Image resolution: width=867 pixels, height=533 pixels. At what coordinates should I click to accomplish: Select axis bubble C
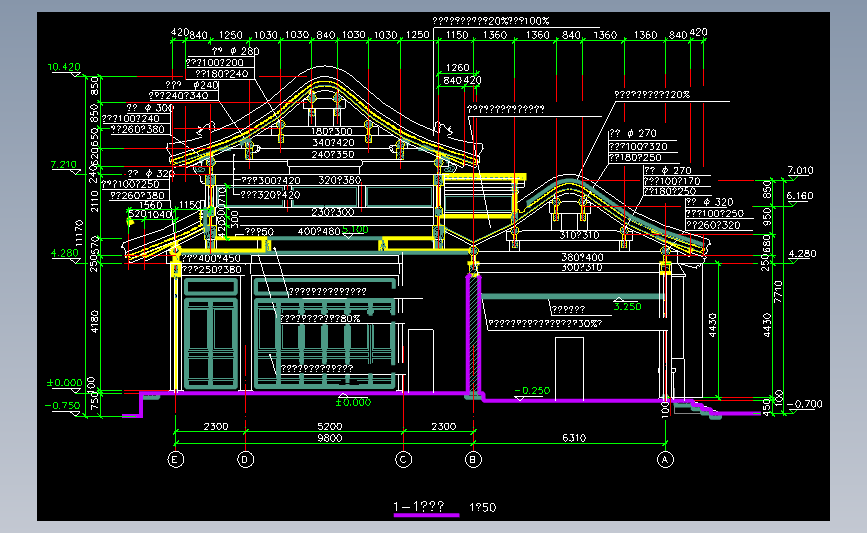404,459
